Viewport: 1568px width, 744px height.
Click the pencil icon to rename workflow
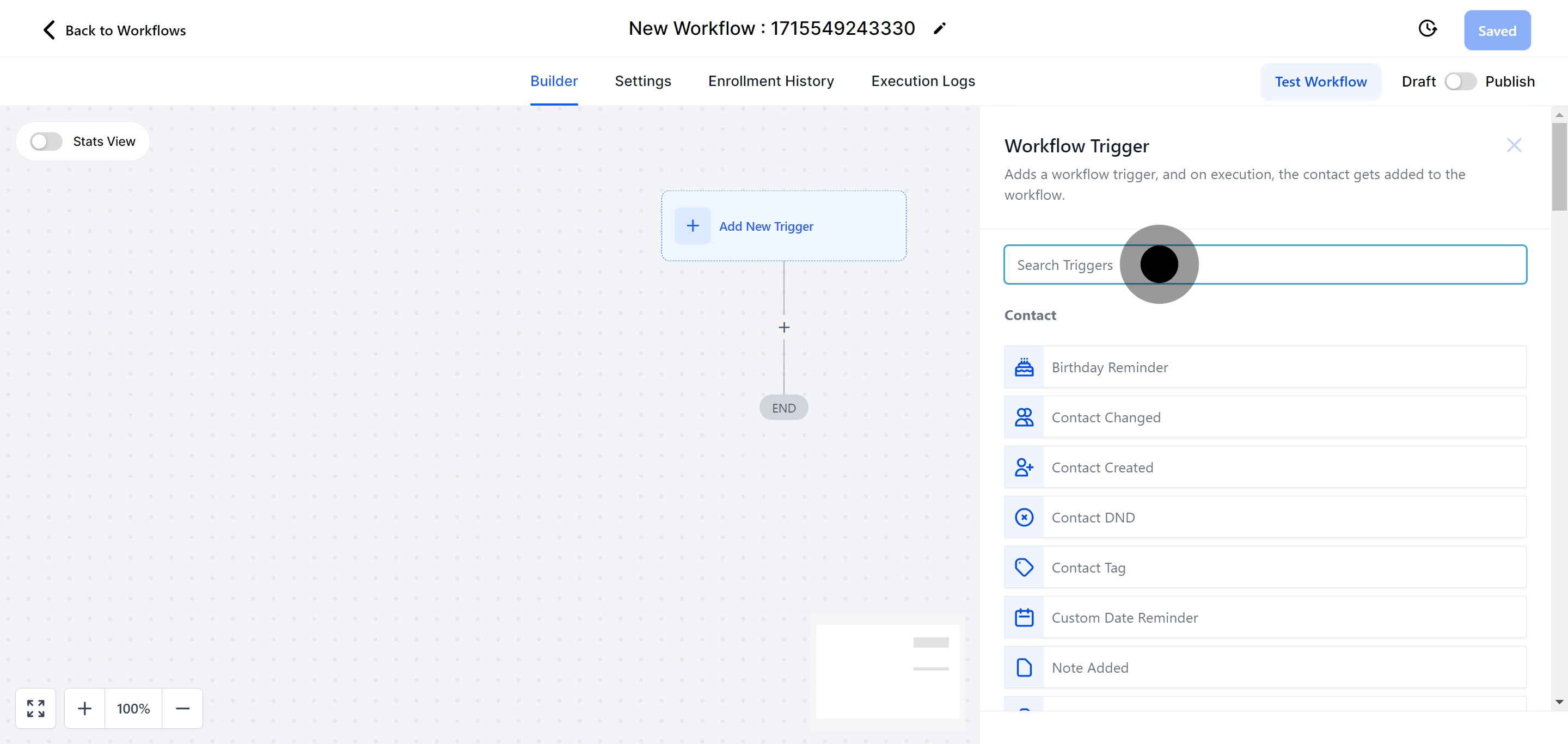[x=939, y=29]
